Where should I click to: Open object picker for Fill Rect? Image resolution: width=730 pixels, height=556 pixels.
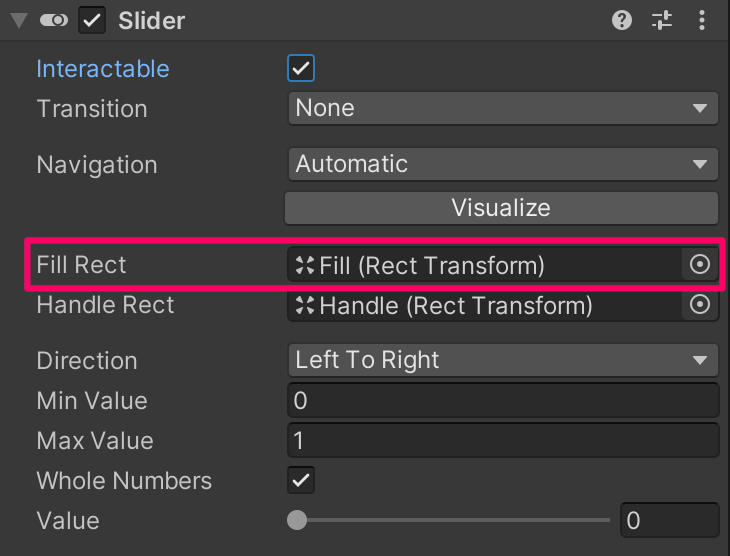700,264
